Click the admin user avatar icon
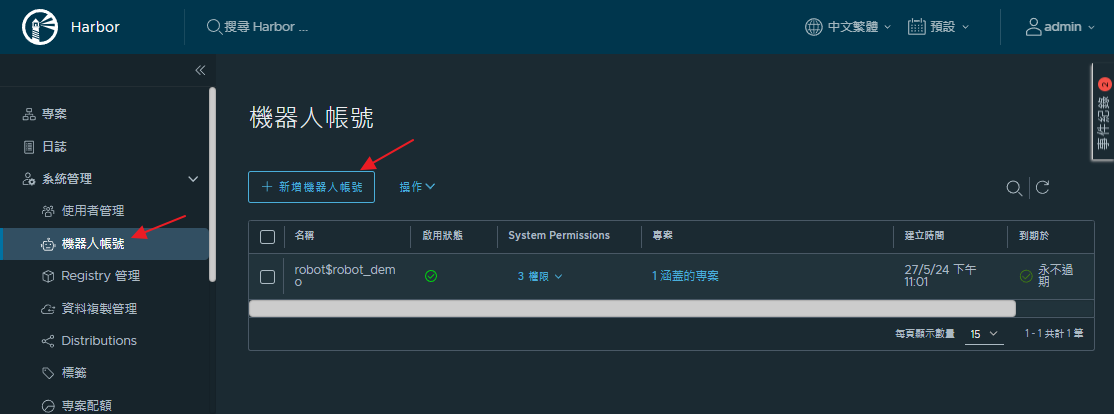This screenshot has height=414, width=1114. [1034, 27]
